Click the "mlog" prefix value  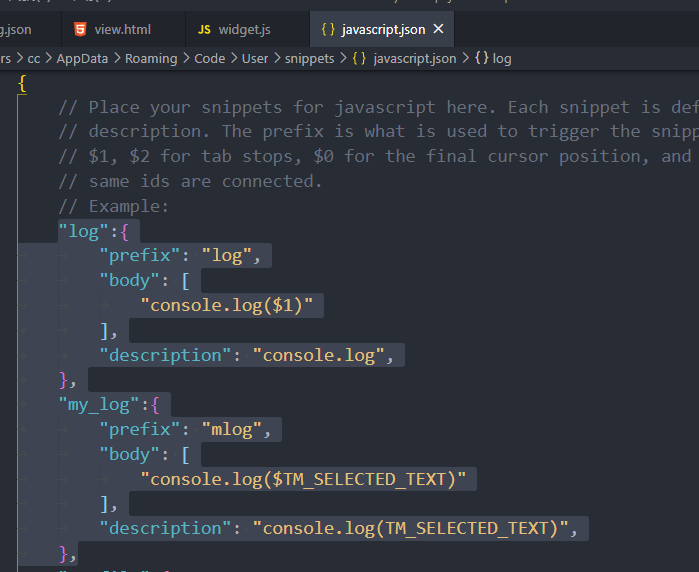[x=231, y=429]
